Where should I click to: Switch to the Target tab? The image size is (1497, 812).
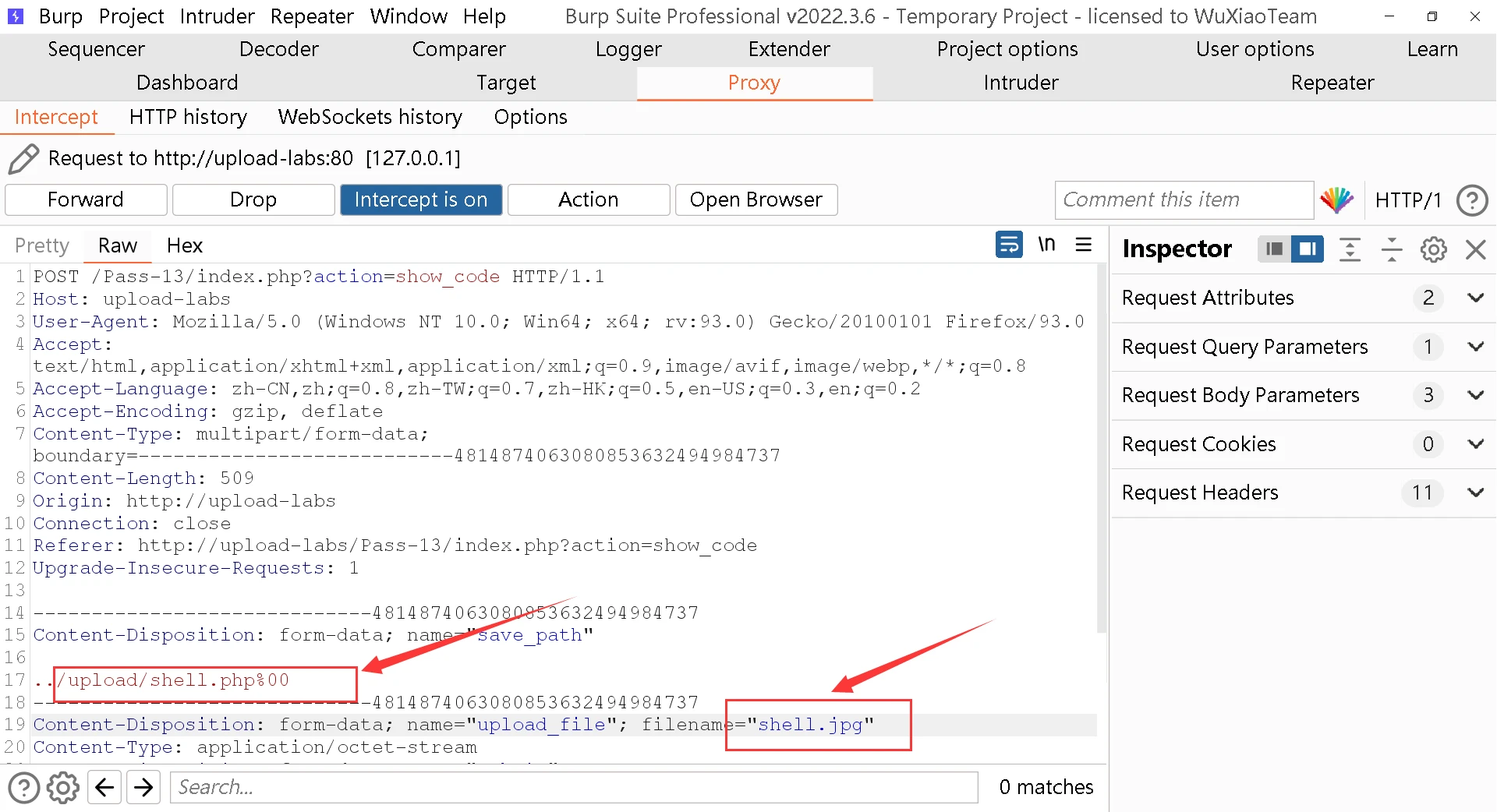pyautogui.click(x=507, y=83)
